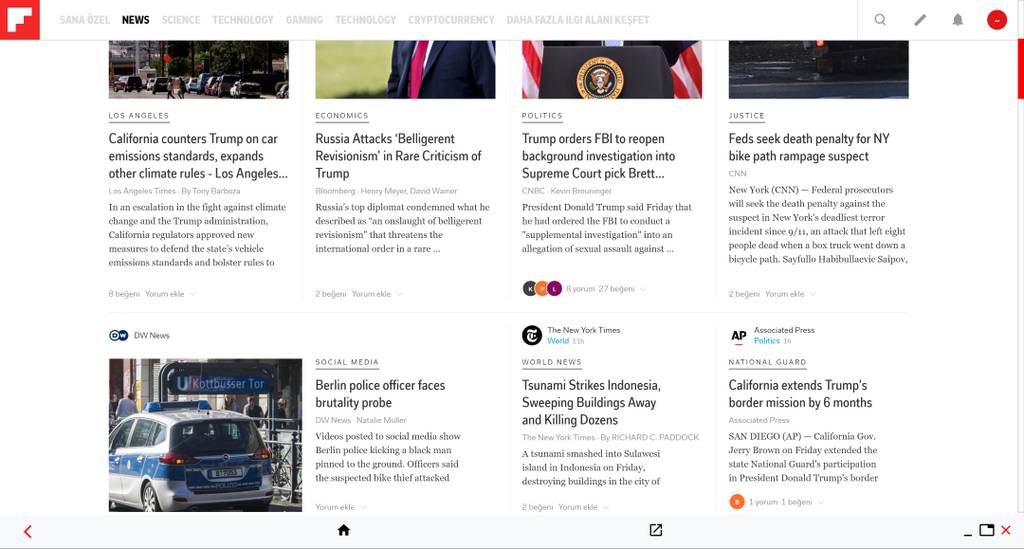Click the pencil compose icon
This screenshot has width=1024, height=549.
pyautogui.click(x=920, y=20)
